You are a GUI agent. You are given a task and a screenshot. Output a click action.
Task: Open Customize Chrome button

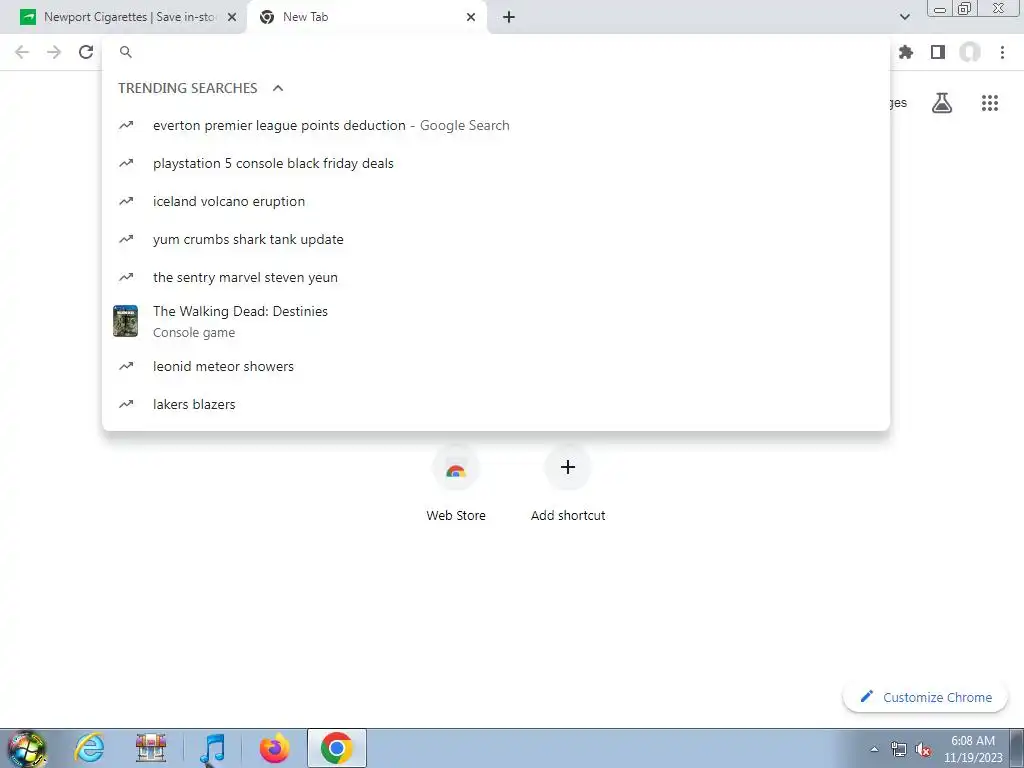pos(925,697)
